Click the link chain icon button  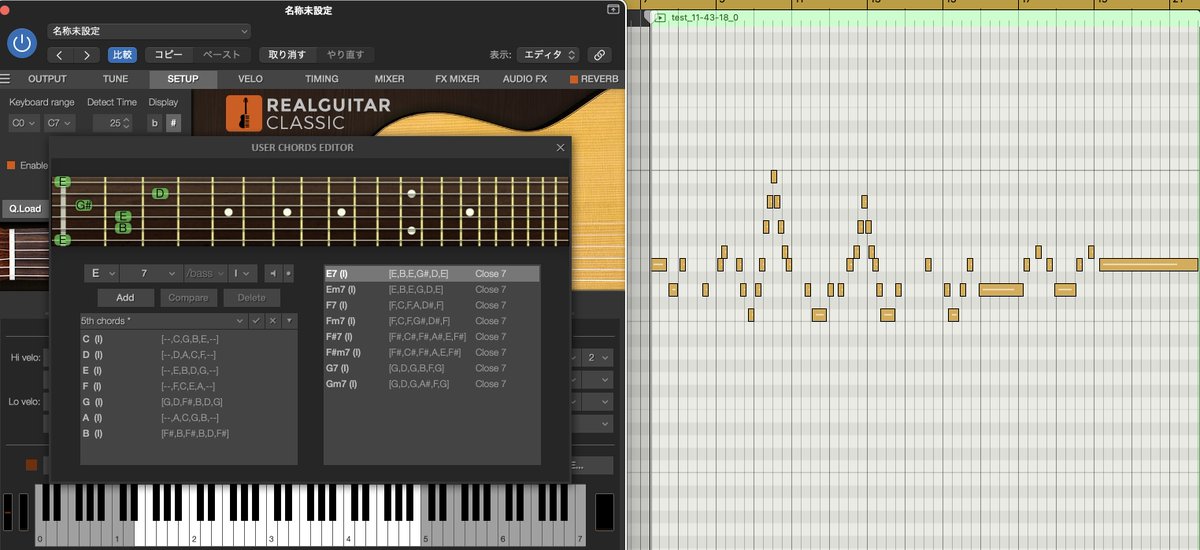pyautogui.click(x=600, y=55)
